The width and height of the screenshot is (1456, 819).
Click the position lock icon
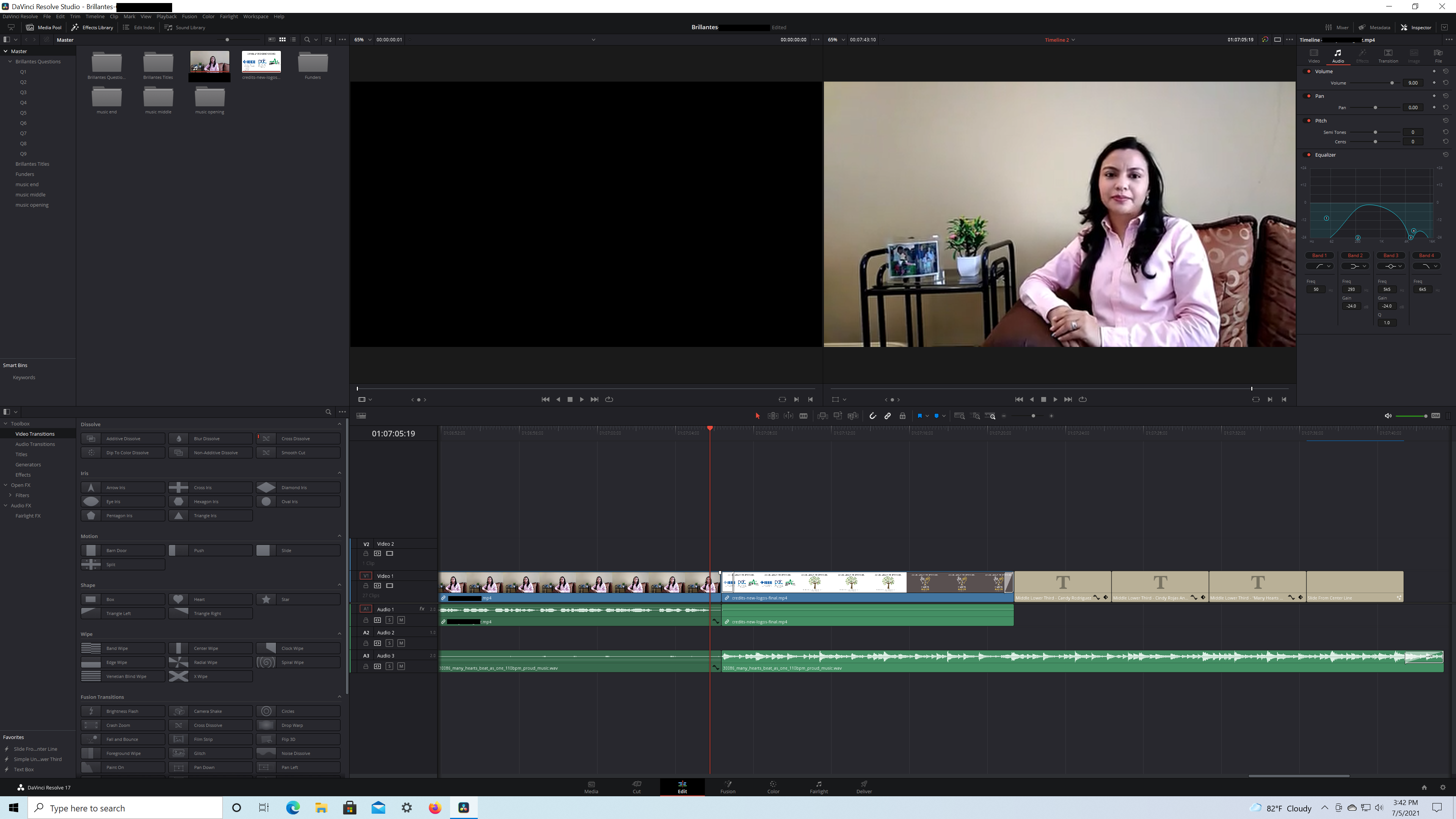coord(903,416)
